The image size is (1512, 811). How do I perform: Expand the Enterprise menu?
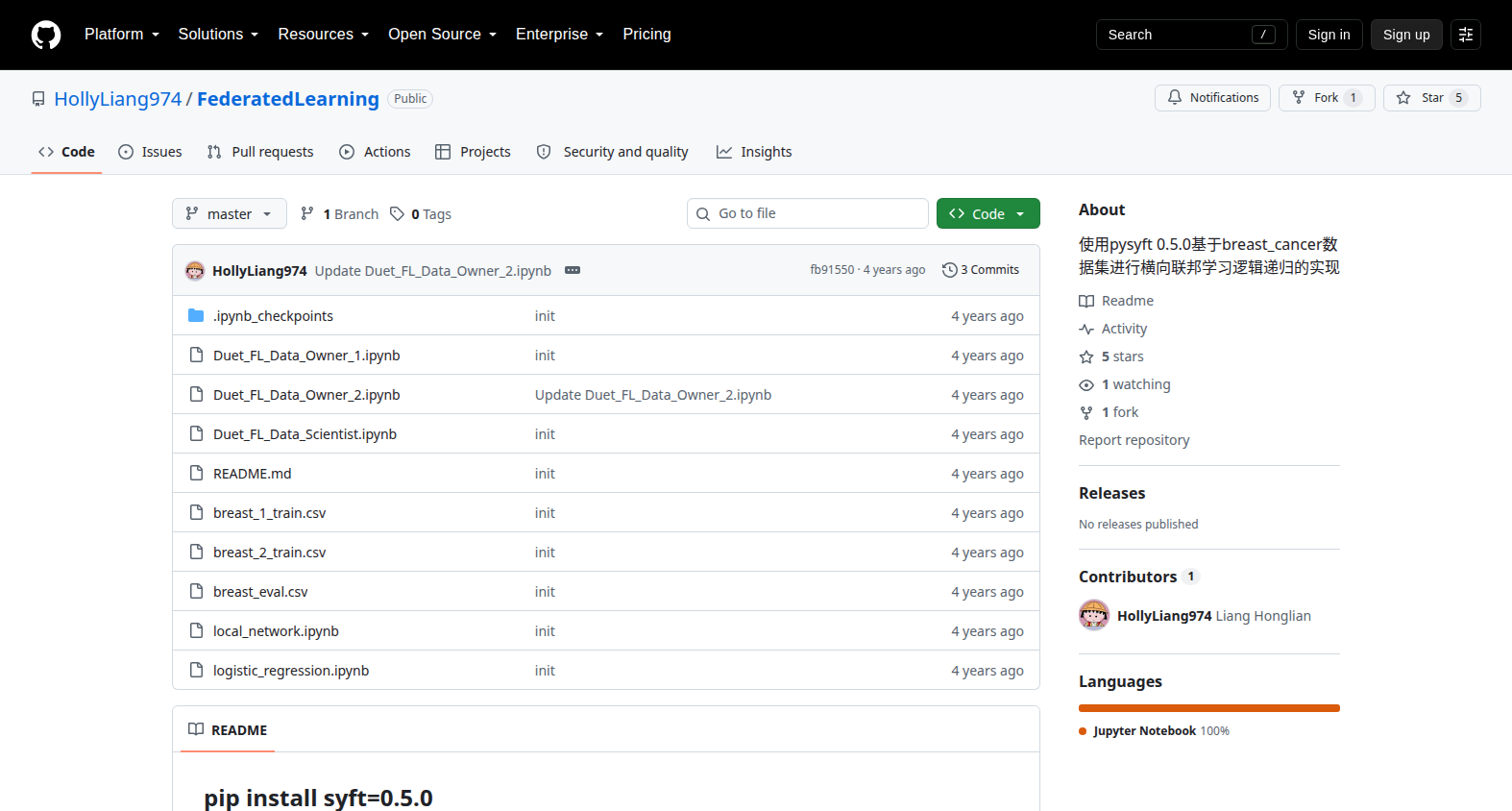(559, 35)
